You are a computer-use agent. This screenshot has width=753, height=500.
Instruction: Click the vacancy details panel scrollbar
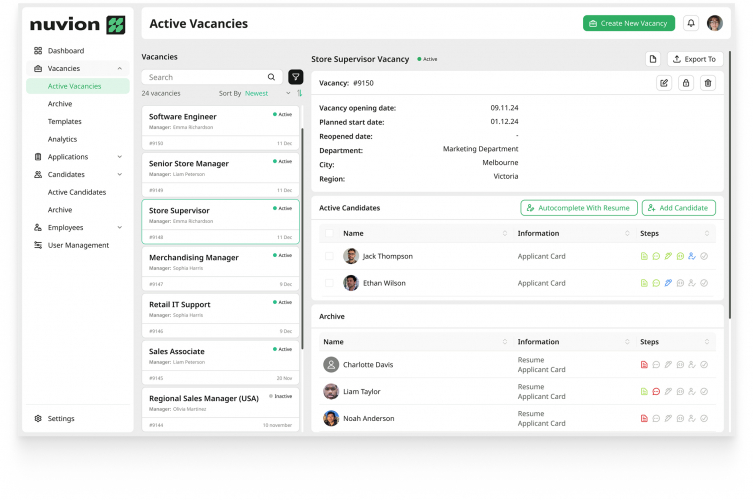(730, 185)
